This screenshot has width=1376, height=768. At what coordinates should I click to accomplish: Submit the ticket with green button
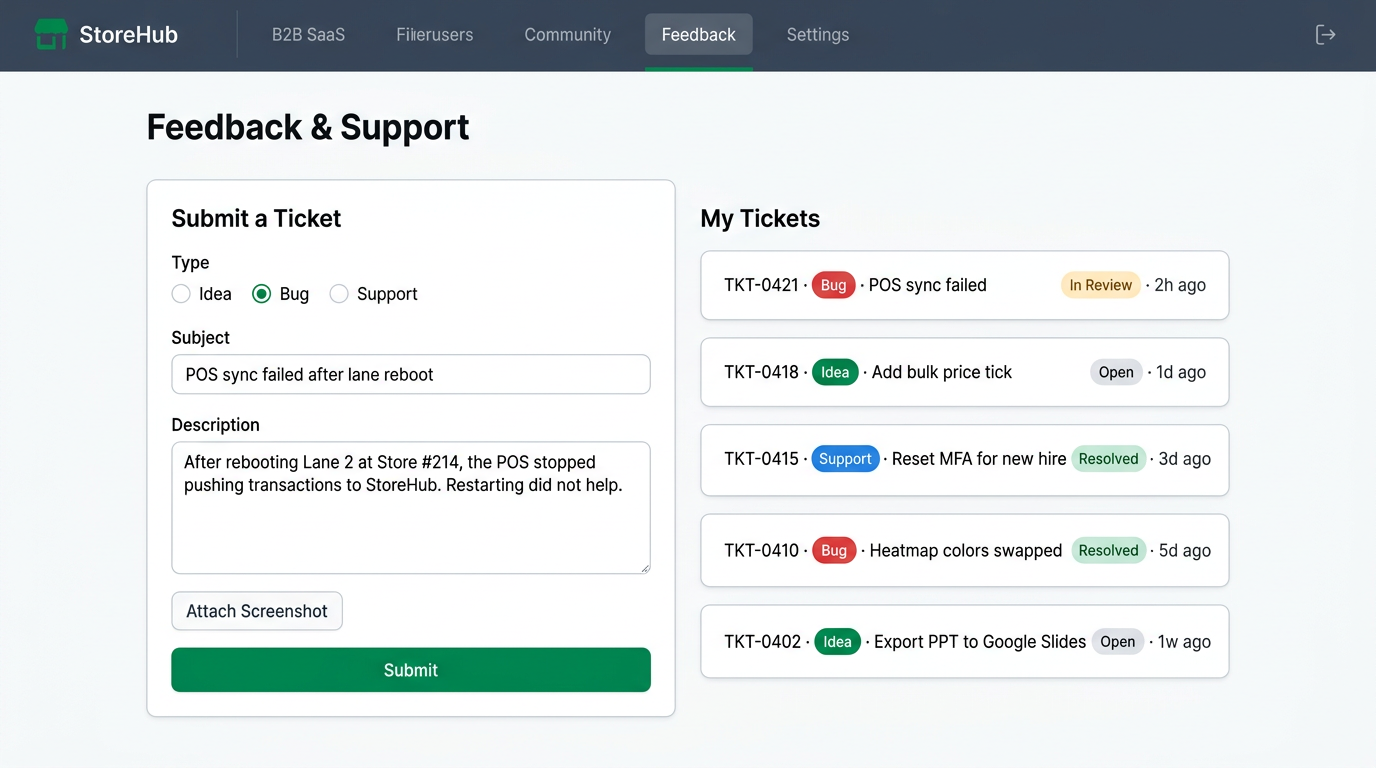coord(411,670)
